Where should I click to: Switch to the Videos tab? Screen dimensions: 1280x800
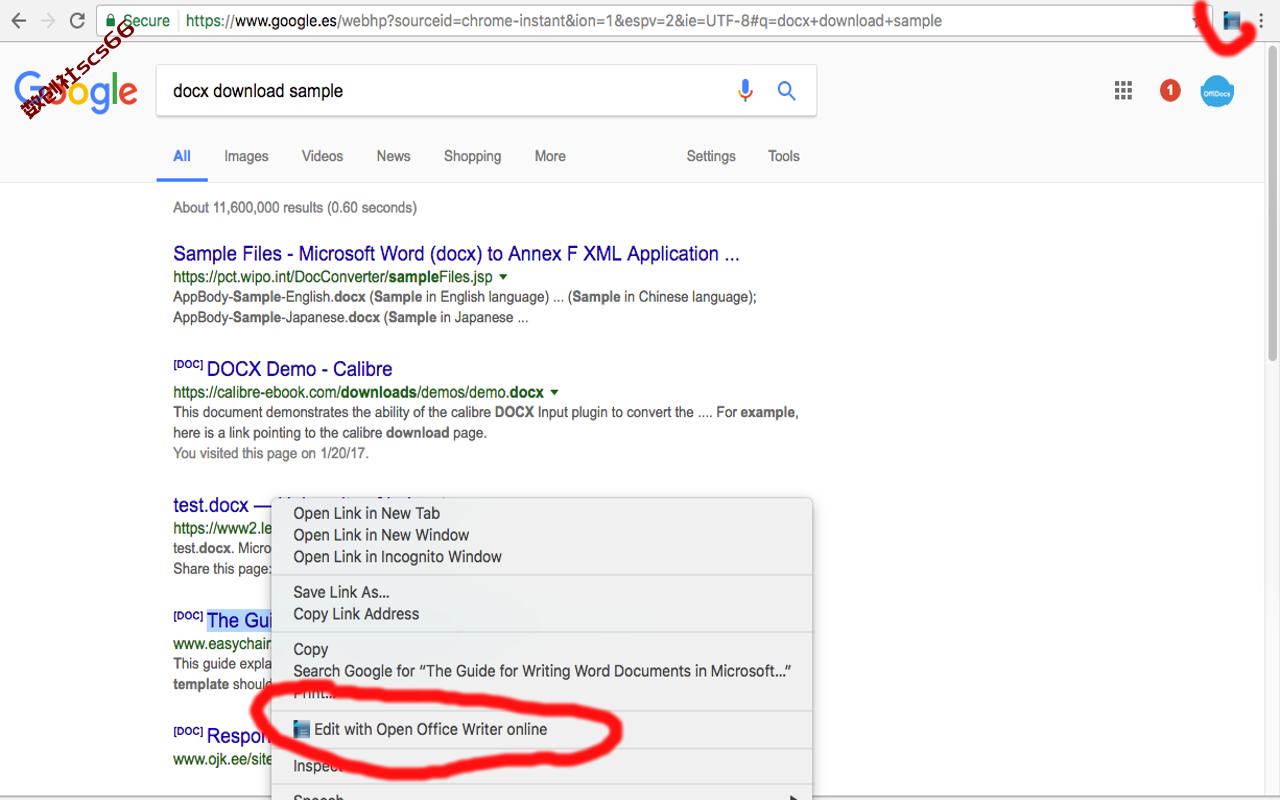point(322,156)
